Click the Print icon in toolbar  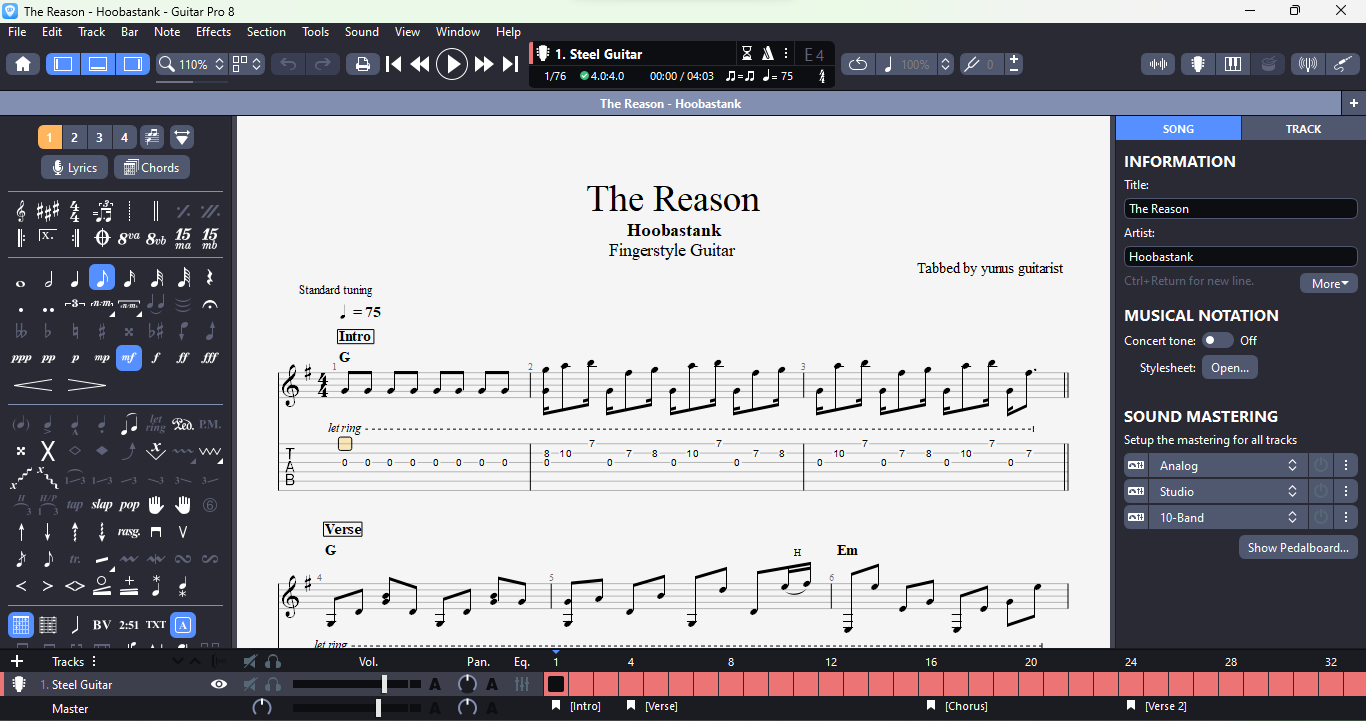click(x=363, y=64)
